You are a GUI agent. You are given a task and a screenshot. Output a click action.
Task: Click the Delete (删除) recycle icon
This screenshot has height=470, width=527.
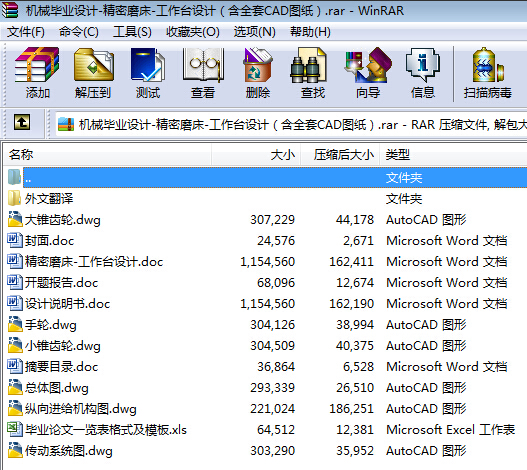tap(257, 65)
